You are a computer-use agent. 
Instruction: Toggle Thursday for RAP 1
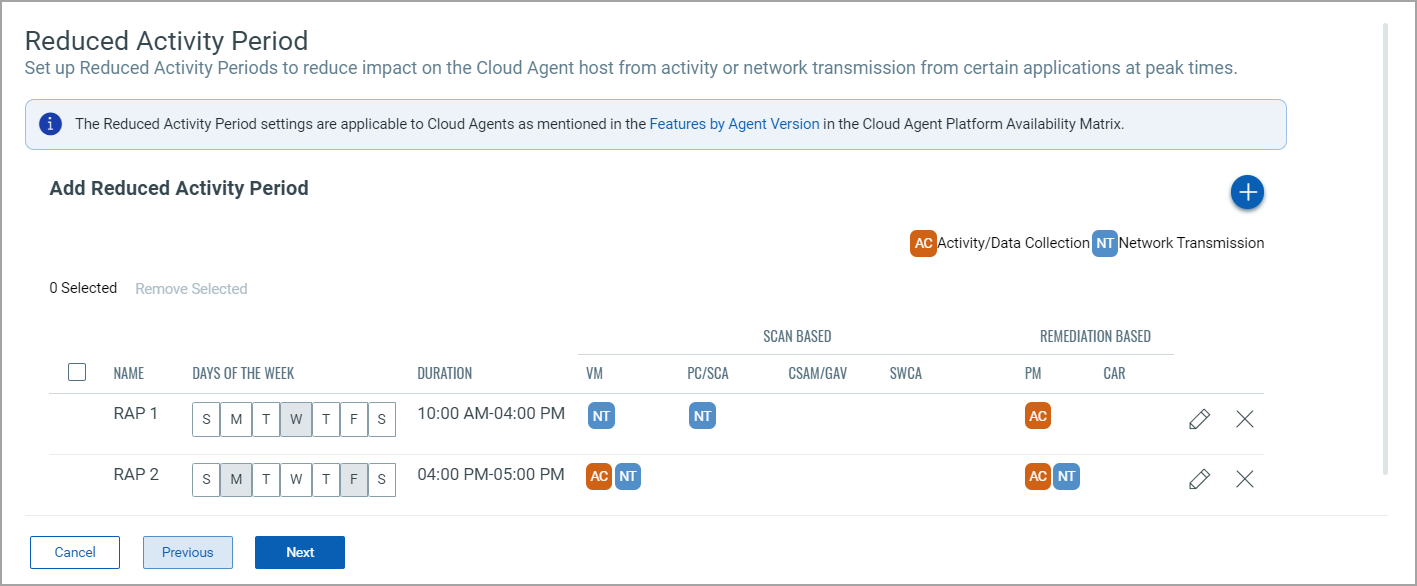[x=325, y=420]
